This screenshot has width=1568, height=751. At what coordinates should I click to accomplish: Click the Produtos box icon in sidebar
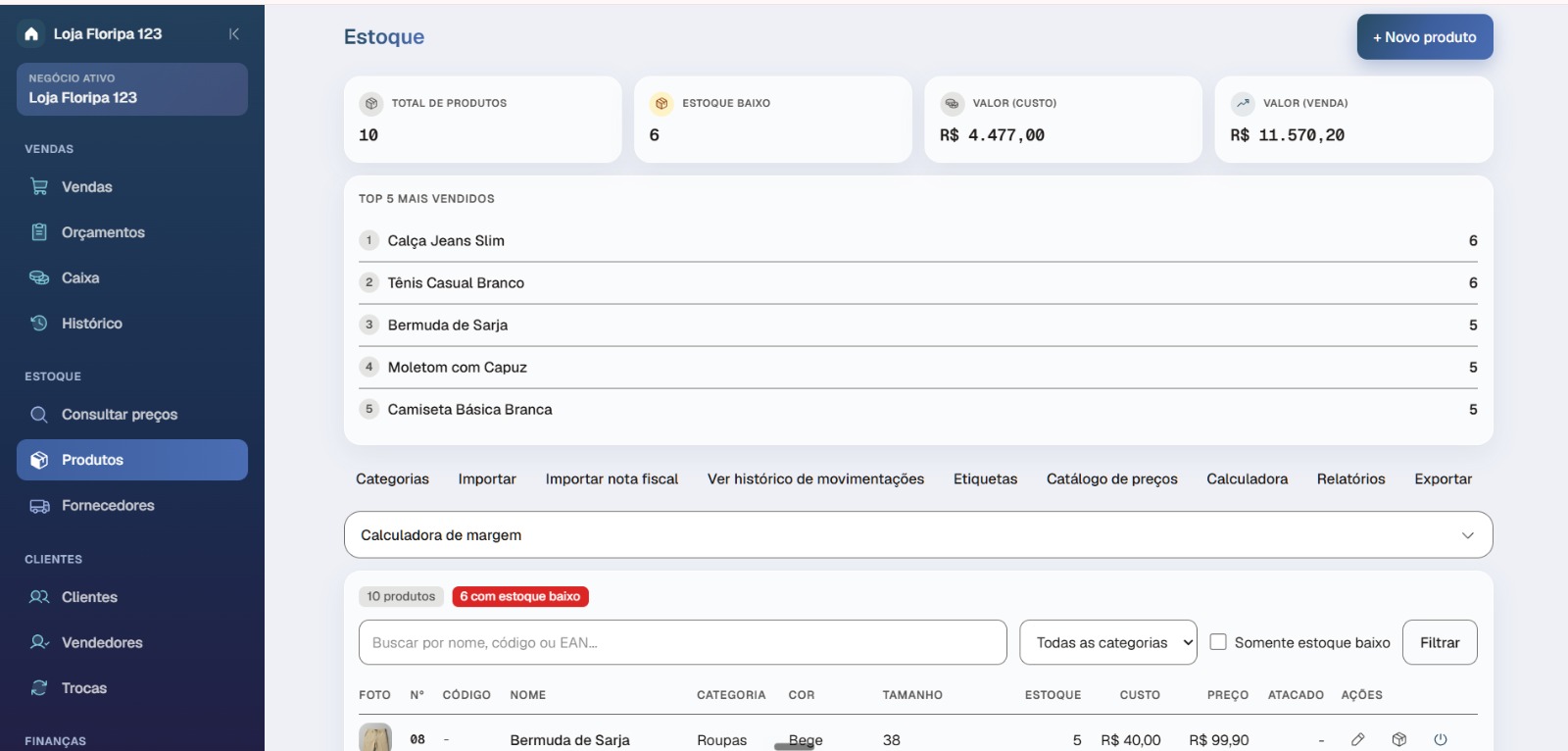coord(39,460)
